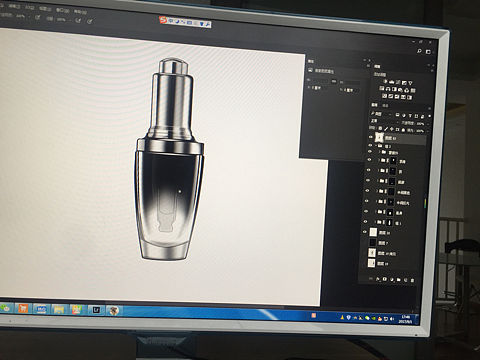
Task: Open the folder icon on the taskbar
Action: coord(59,310)
